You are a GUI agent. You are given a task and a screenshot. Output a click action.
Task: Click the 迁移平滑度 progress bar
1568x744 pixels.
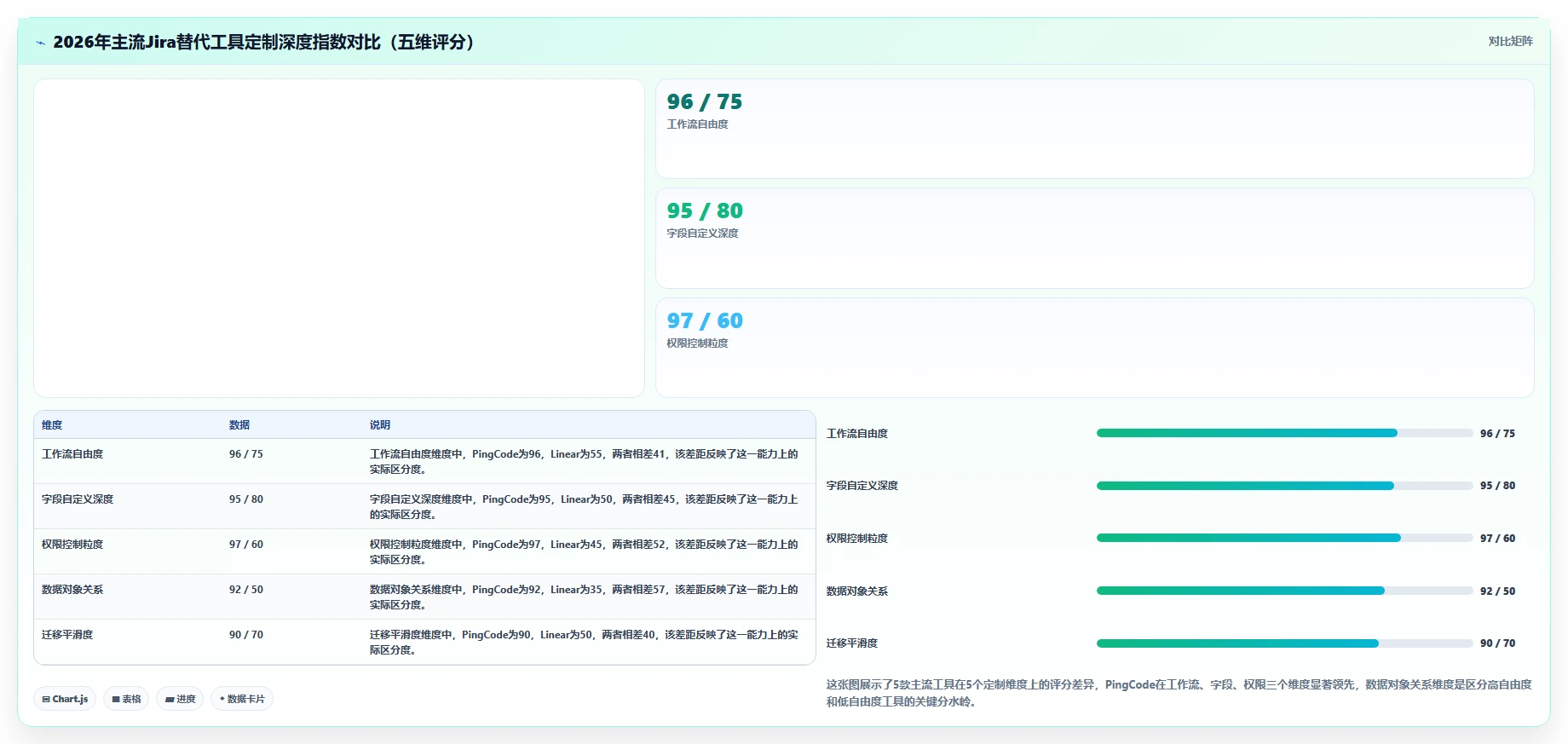coord(1284,643)
